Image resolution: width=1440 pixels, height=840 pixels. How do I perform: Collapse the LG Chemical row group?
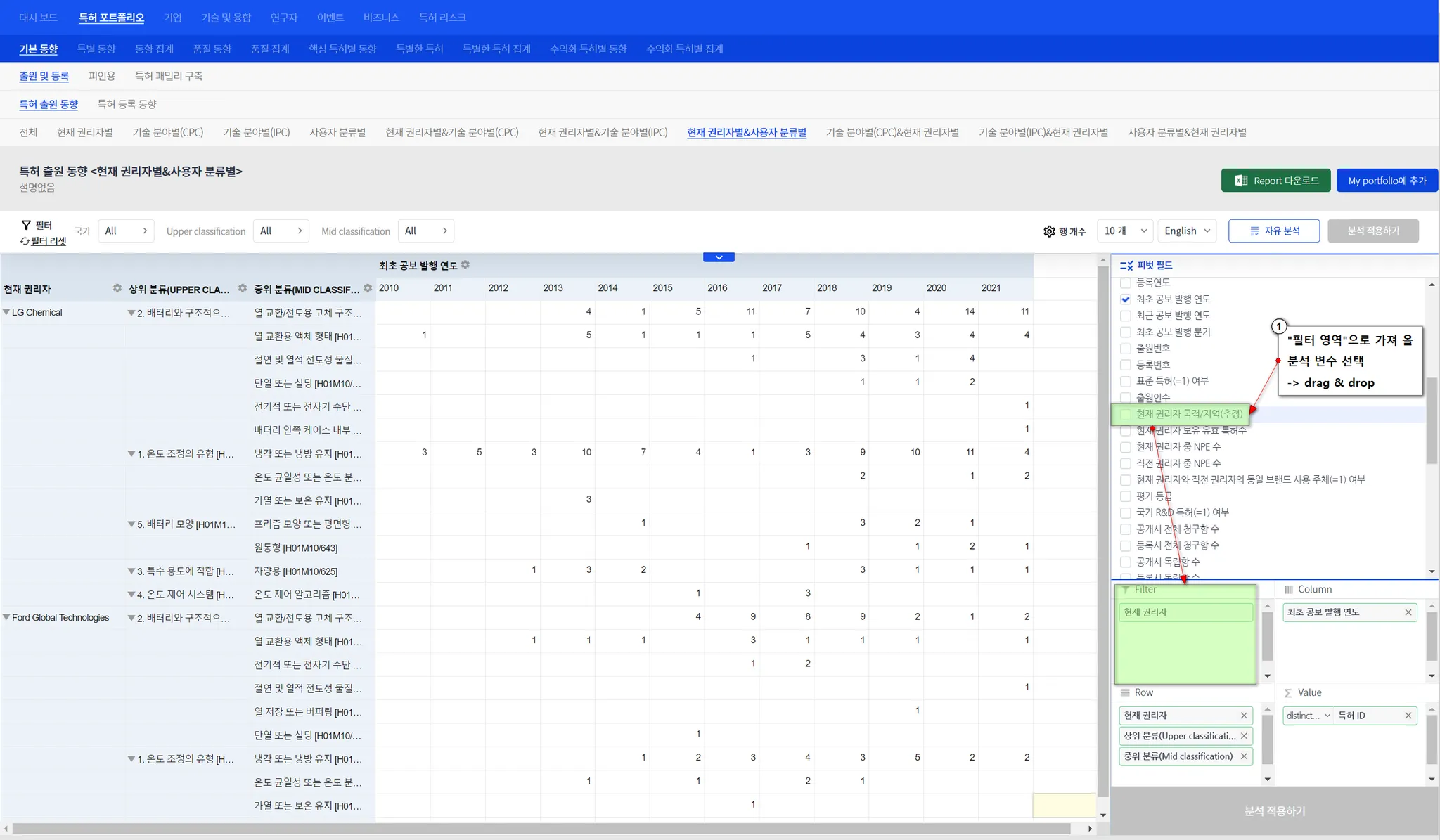pos(6,312)
